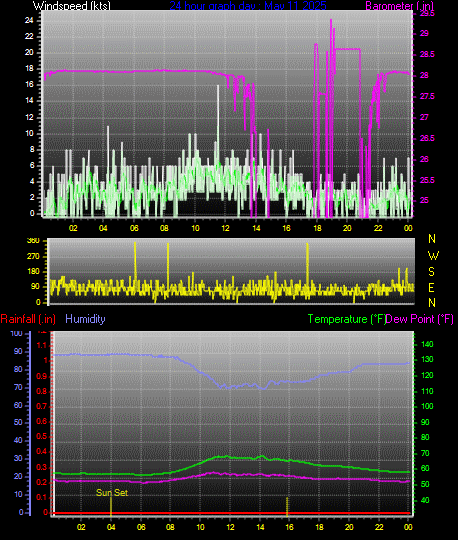Click the 140 value on temperature axis
Screen dimensions: 458x540
pyautogui.click(x=427, y=344)
